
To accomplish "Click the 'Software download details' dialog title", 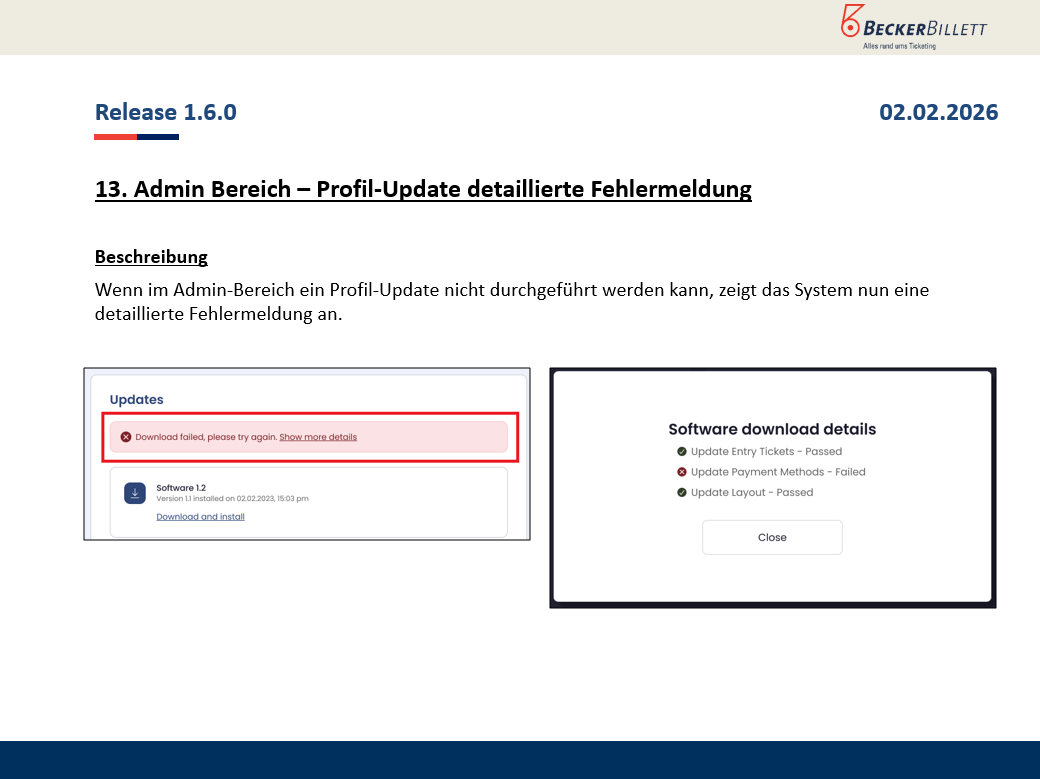I will pos(772,429).
